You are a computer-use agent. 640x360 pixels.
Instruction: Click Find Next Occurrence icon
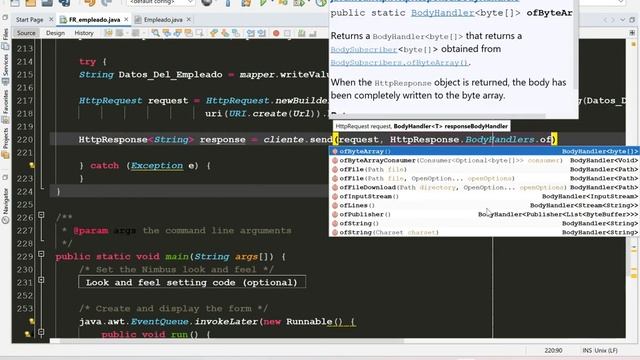(x=178, y=33)
